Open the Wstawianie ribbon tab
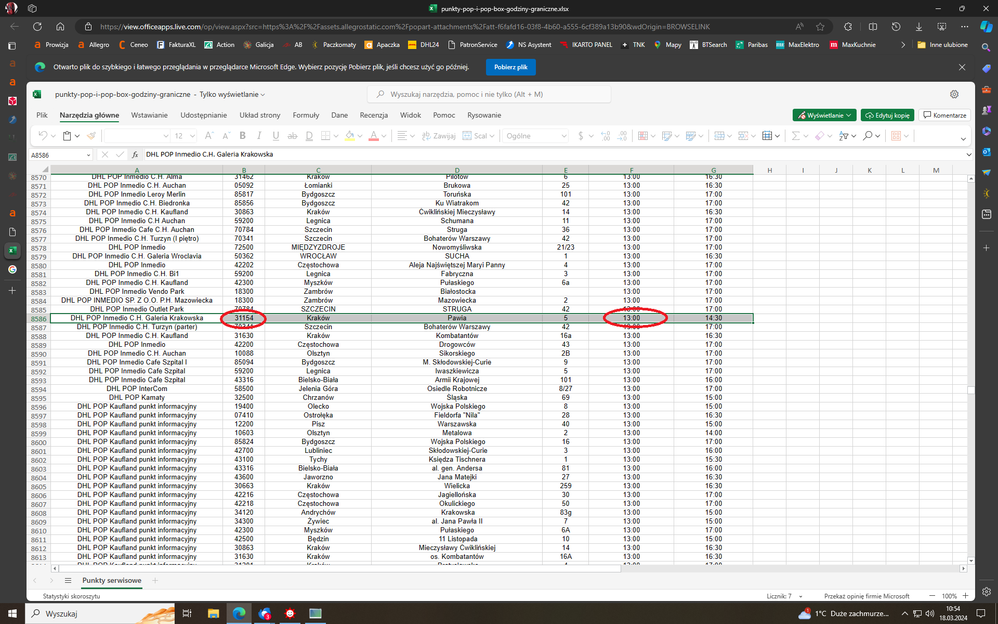 [x=149, y=115]
